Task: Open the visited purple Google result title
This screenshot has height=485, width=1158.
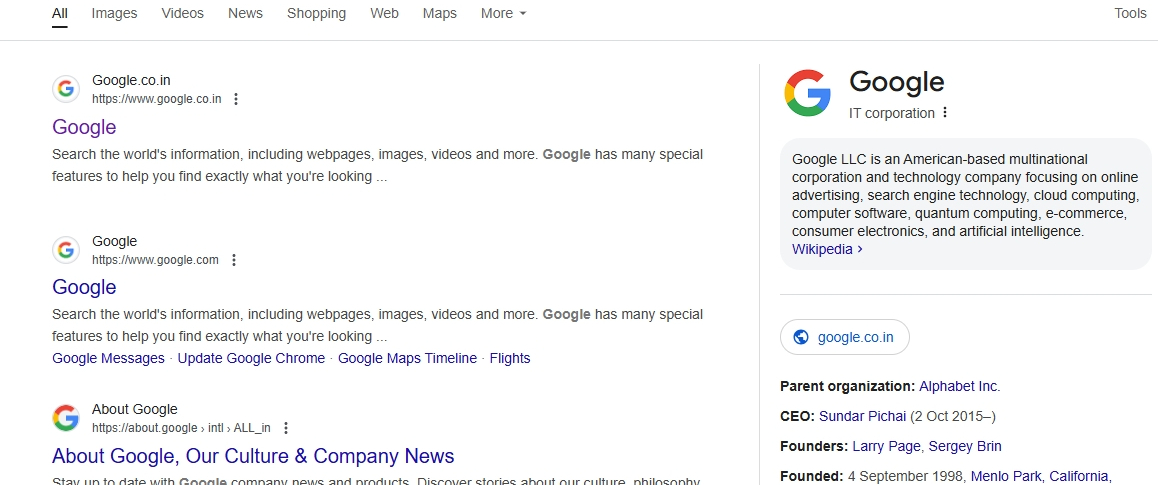Action: point(84,127)
